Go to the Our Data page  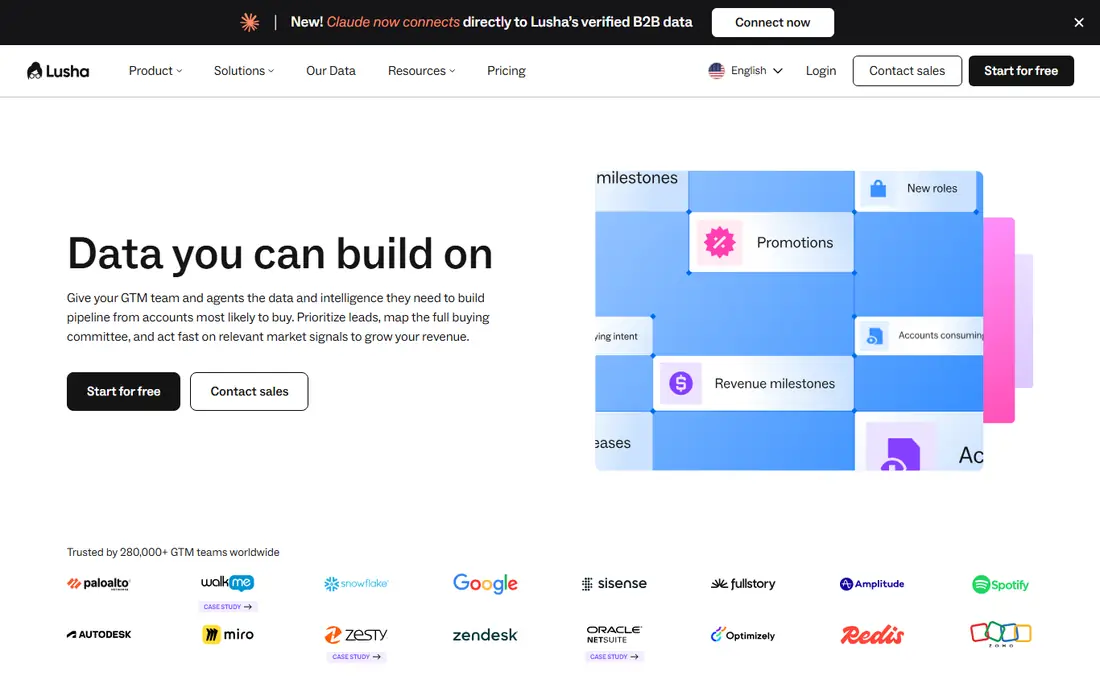(x=331, y=71)
